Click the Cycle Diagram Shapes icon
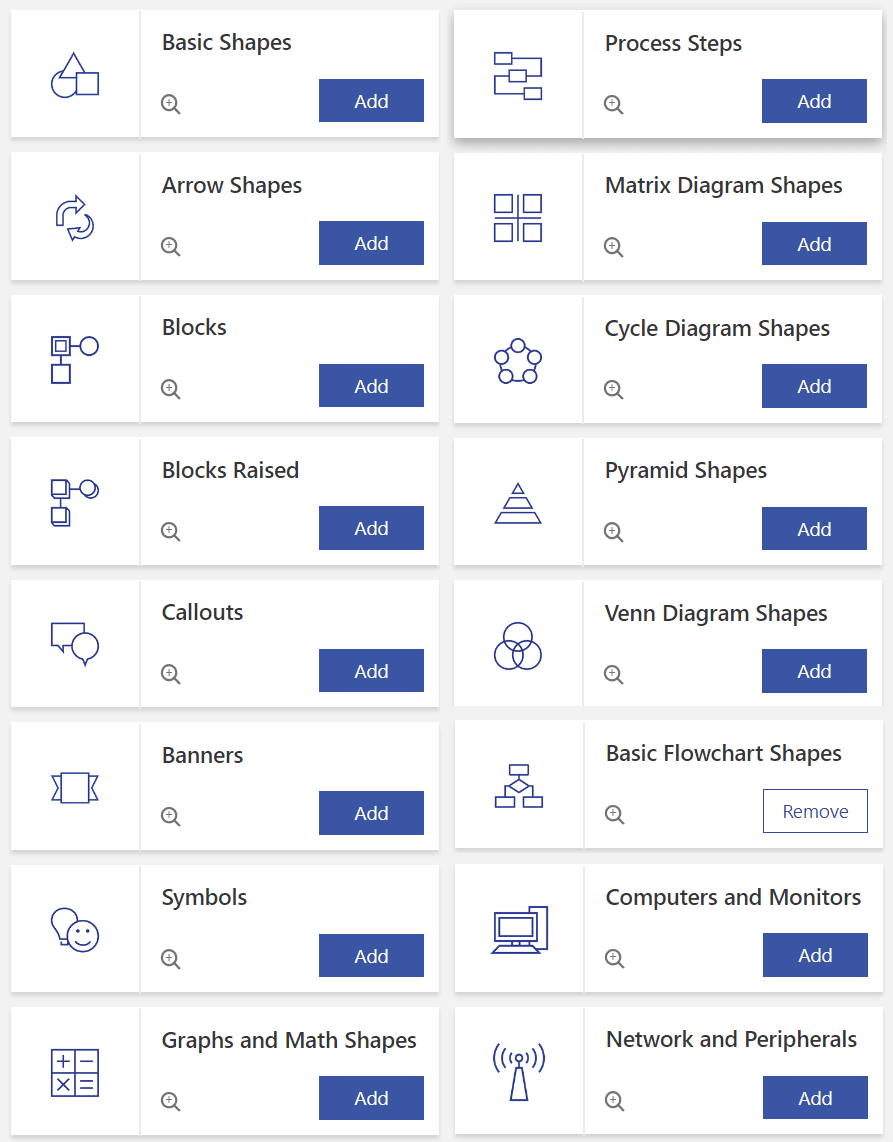Viewport: 893px width, 1142px height. point(518,361)
